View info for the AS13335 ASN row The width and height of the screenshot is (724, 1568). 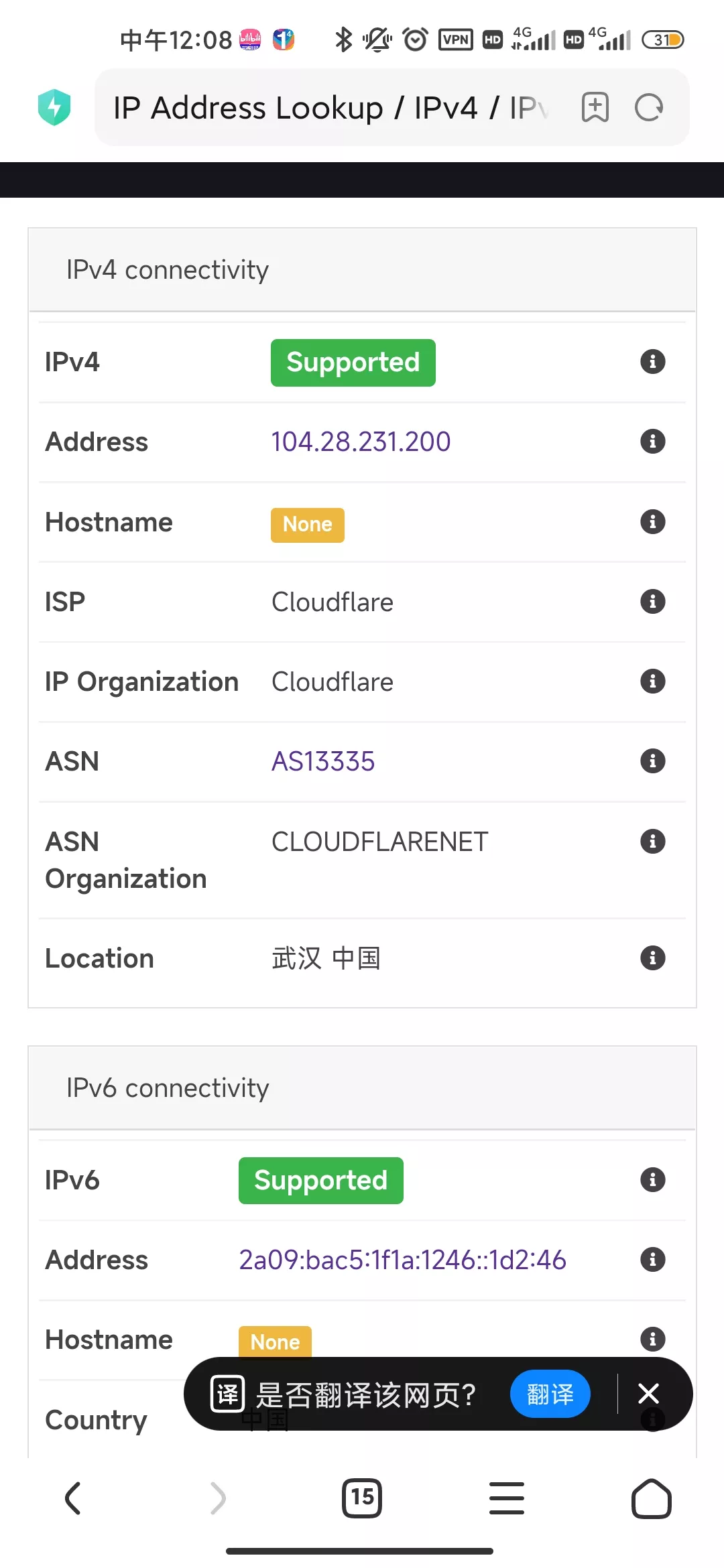652,761
